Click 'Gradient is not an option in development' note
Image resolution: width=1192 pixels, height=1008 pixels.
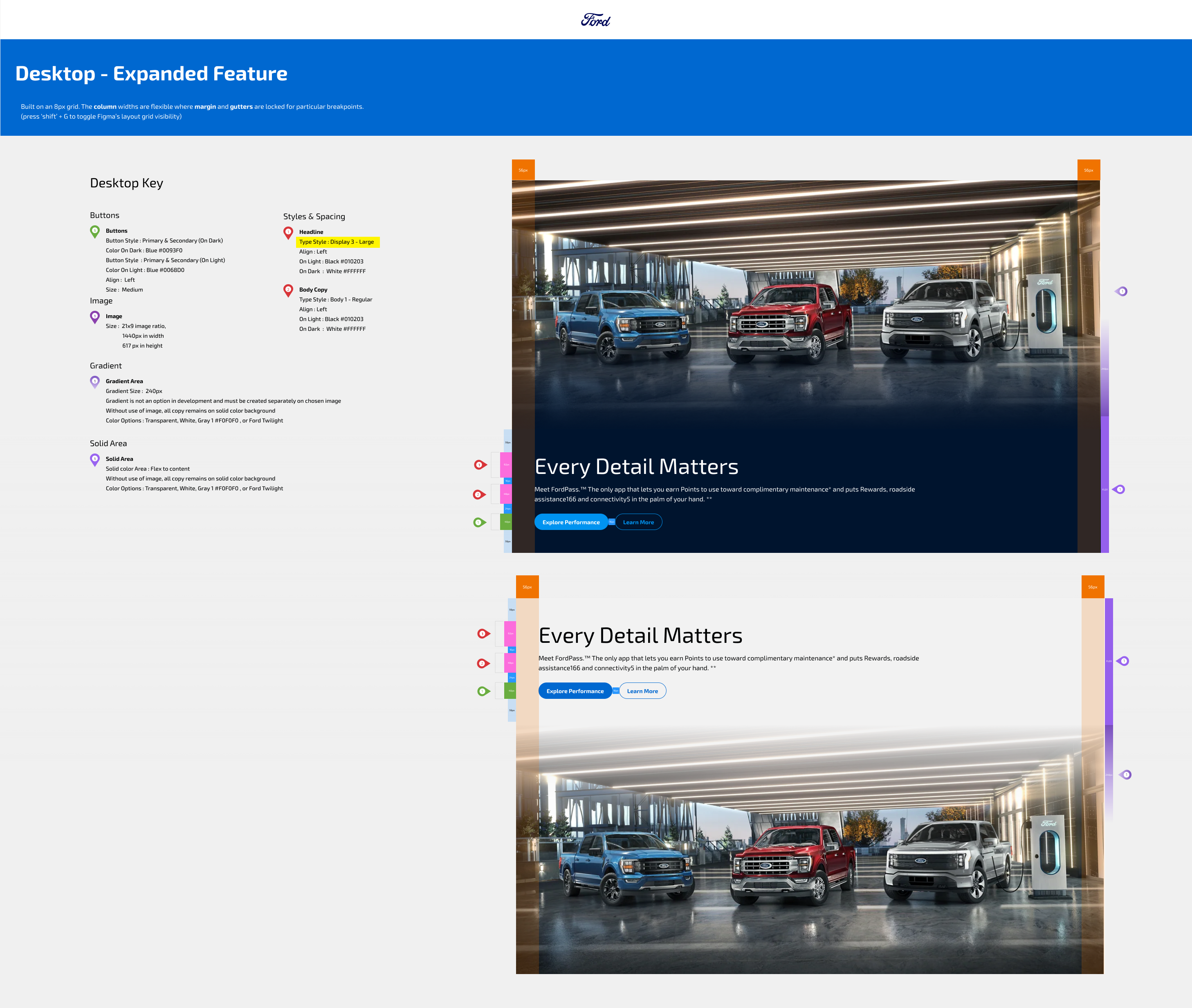point(223,401)
